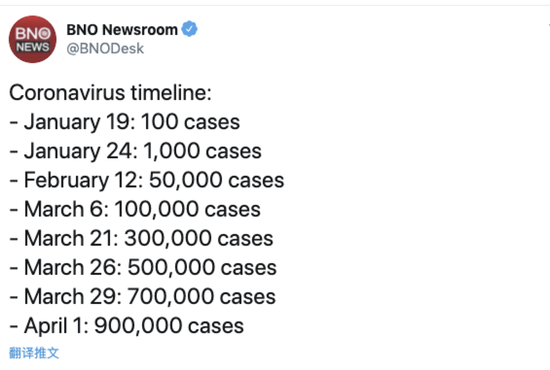
Task: Click the 'January 19' date text
Action: pos(77,122)
